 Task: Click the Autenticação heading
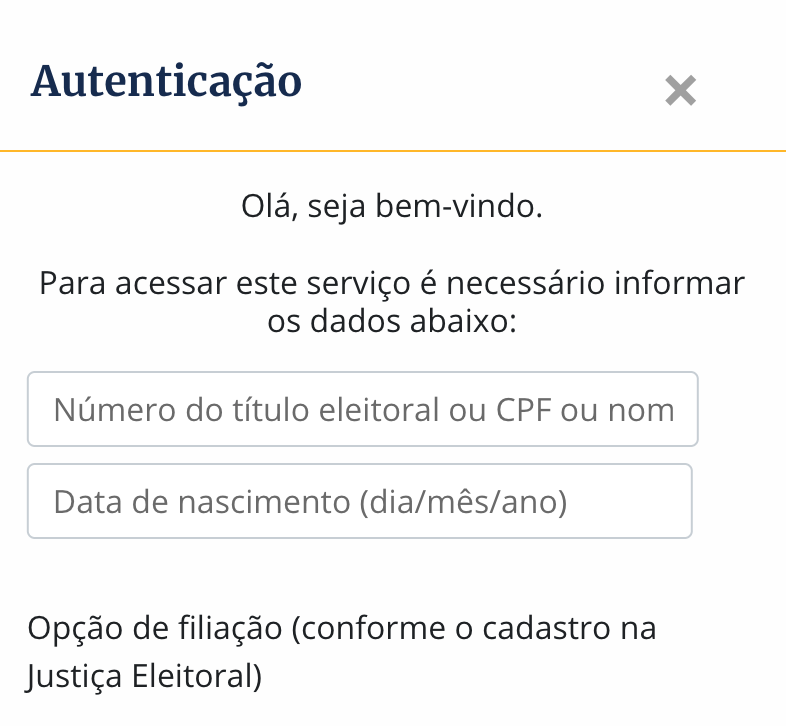tap(166, 81)
